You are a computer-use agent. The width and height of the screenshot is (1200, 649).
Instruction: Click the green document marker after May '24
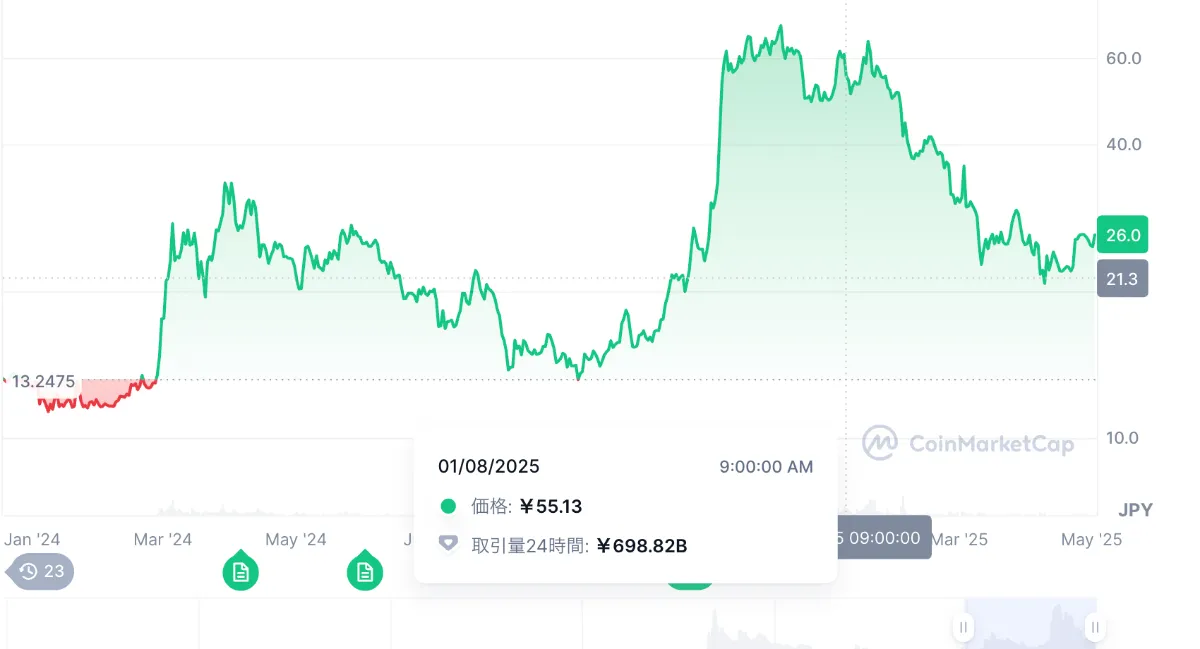365,570
